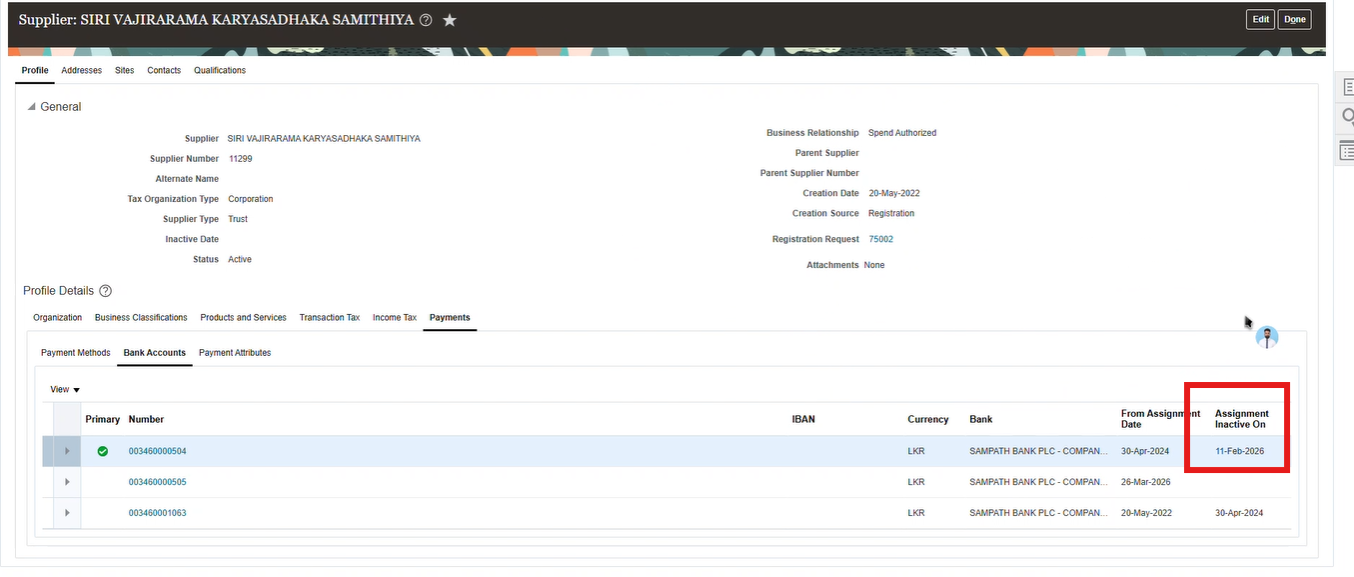Click the Number column header
The width and height of the screenshot is (1354, 577).
tap(146, 420)
